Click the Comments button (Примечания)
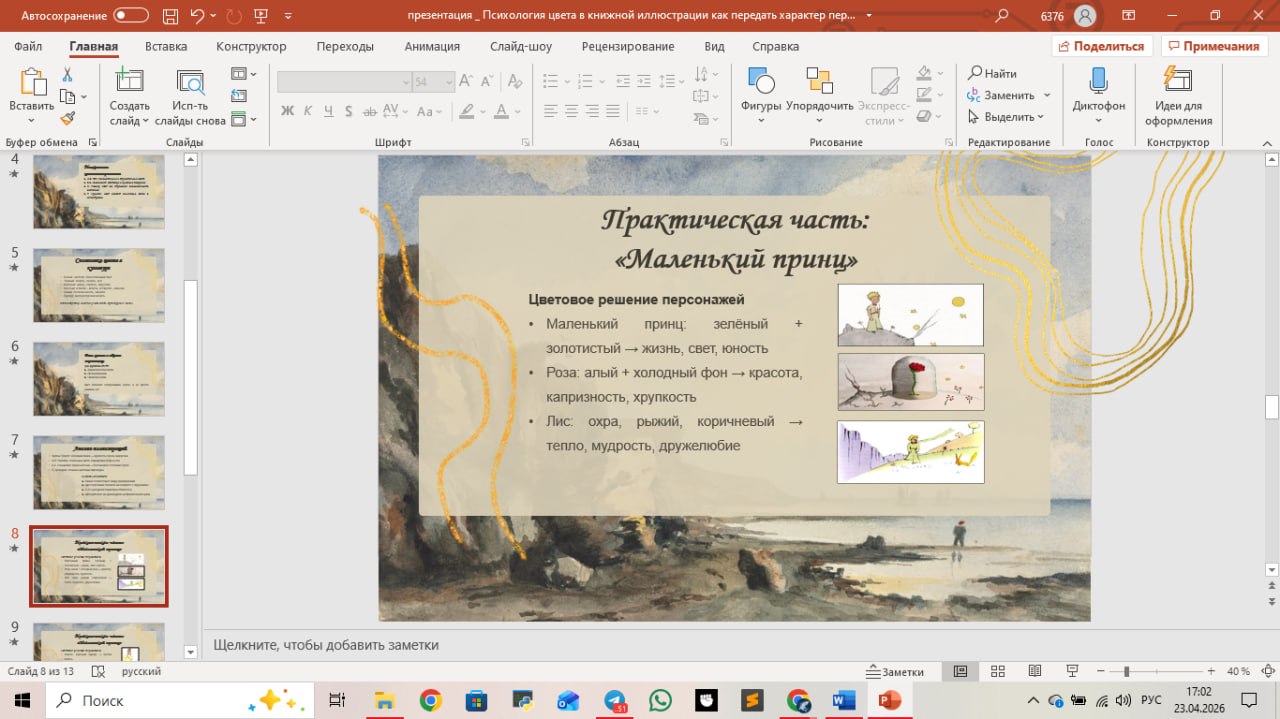 tap(1214, 46)
